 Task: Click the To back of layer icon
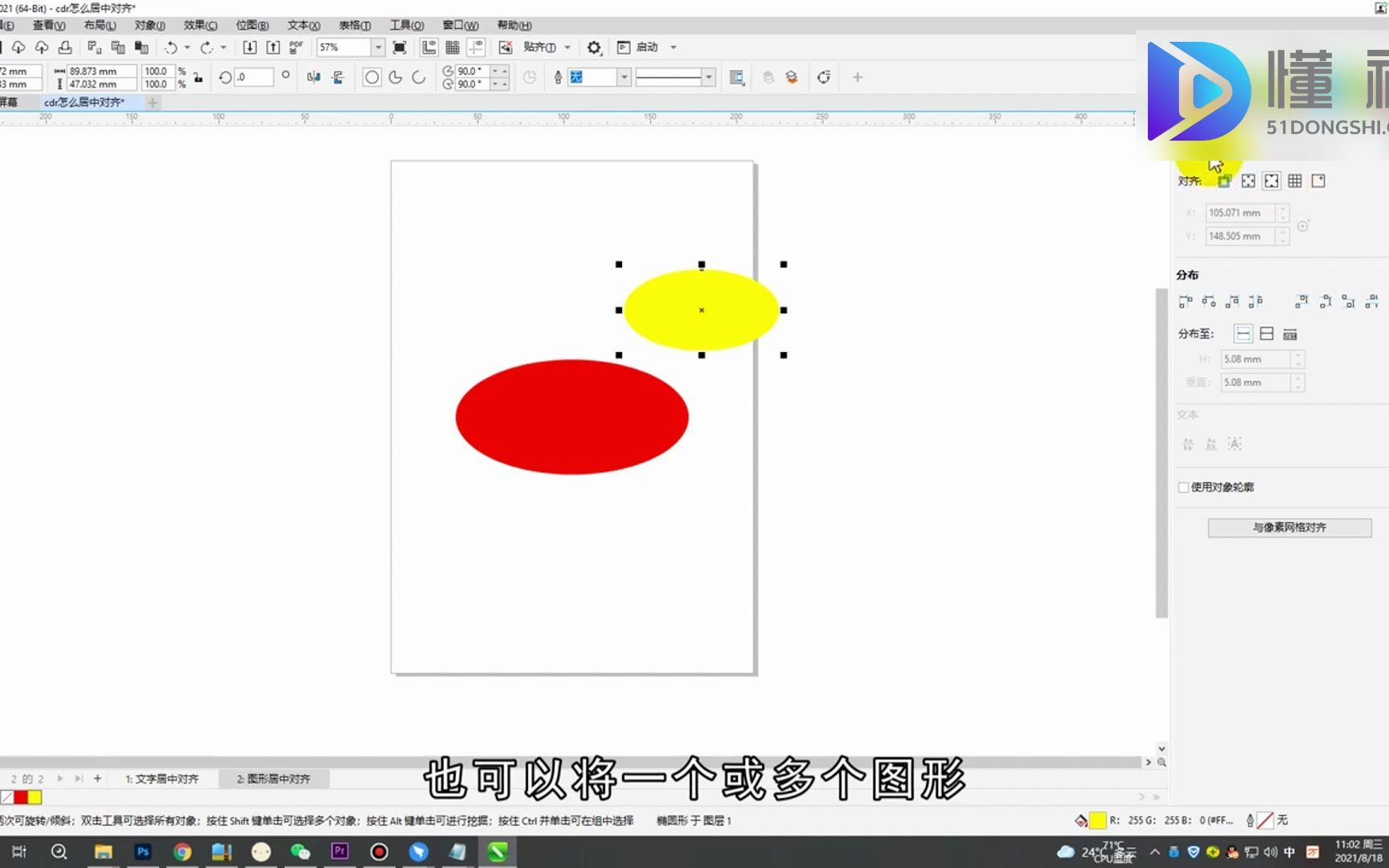point(792,77)
